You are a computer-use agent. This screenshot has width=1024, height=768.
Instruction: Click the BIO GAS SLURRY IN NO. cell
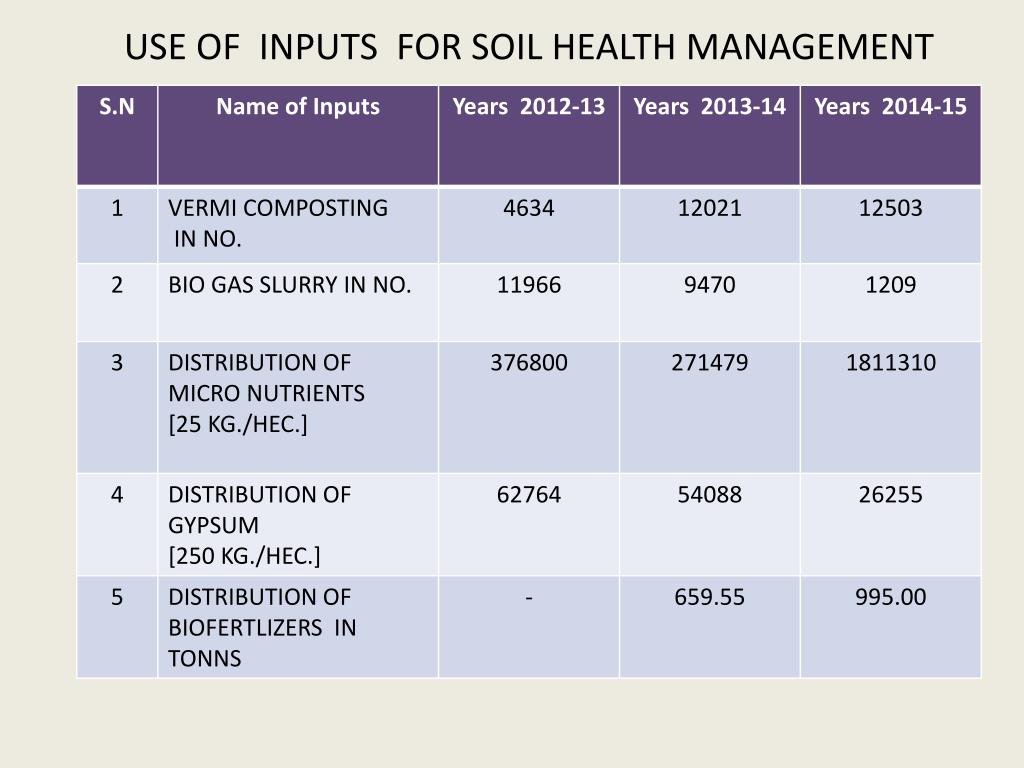290,285
